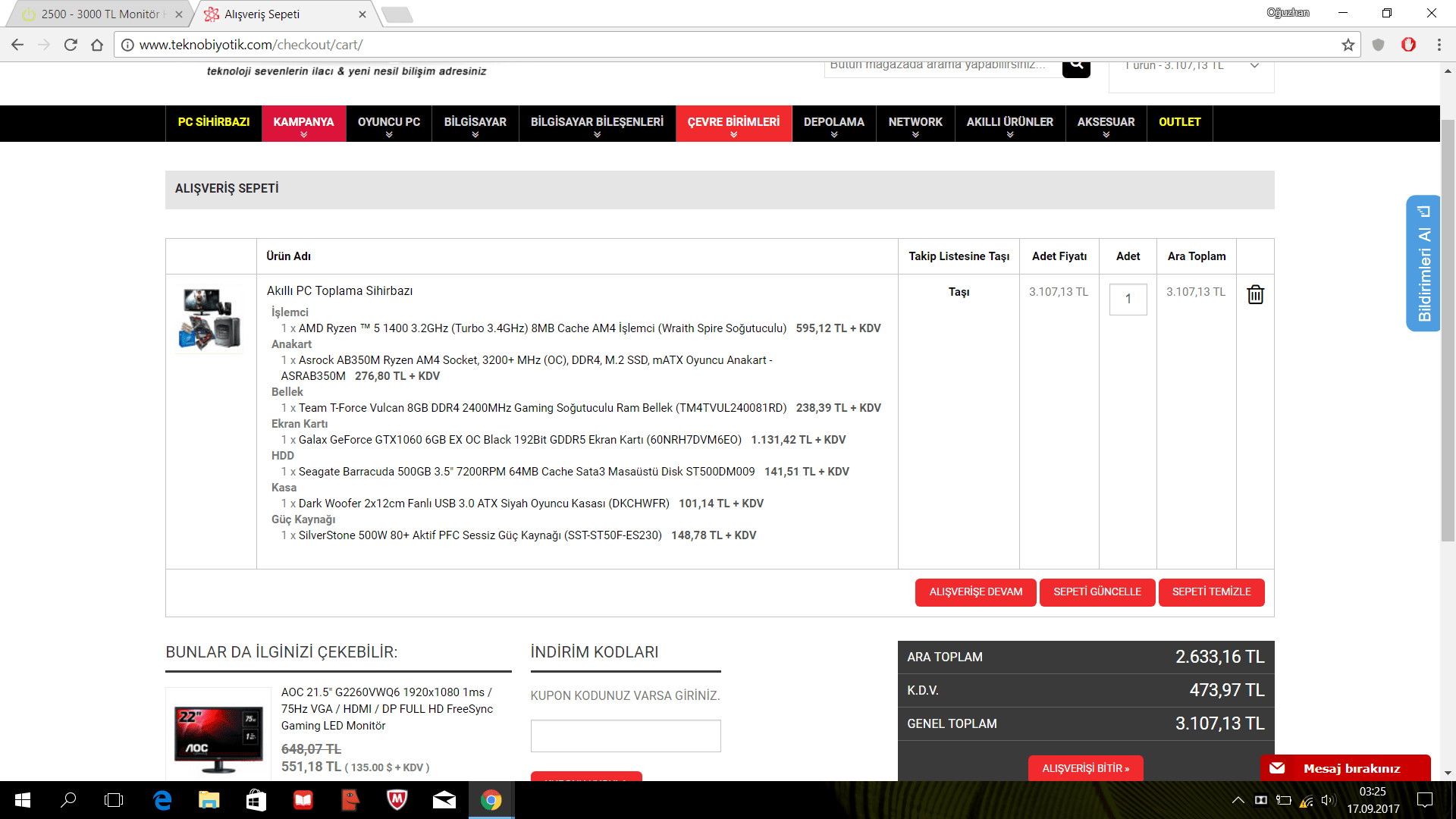Expand the KAMPANYA menu

click(x=303, y=124)
